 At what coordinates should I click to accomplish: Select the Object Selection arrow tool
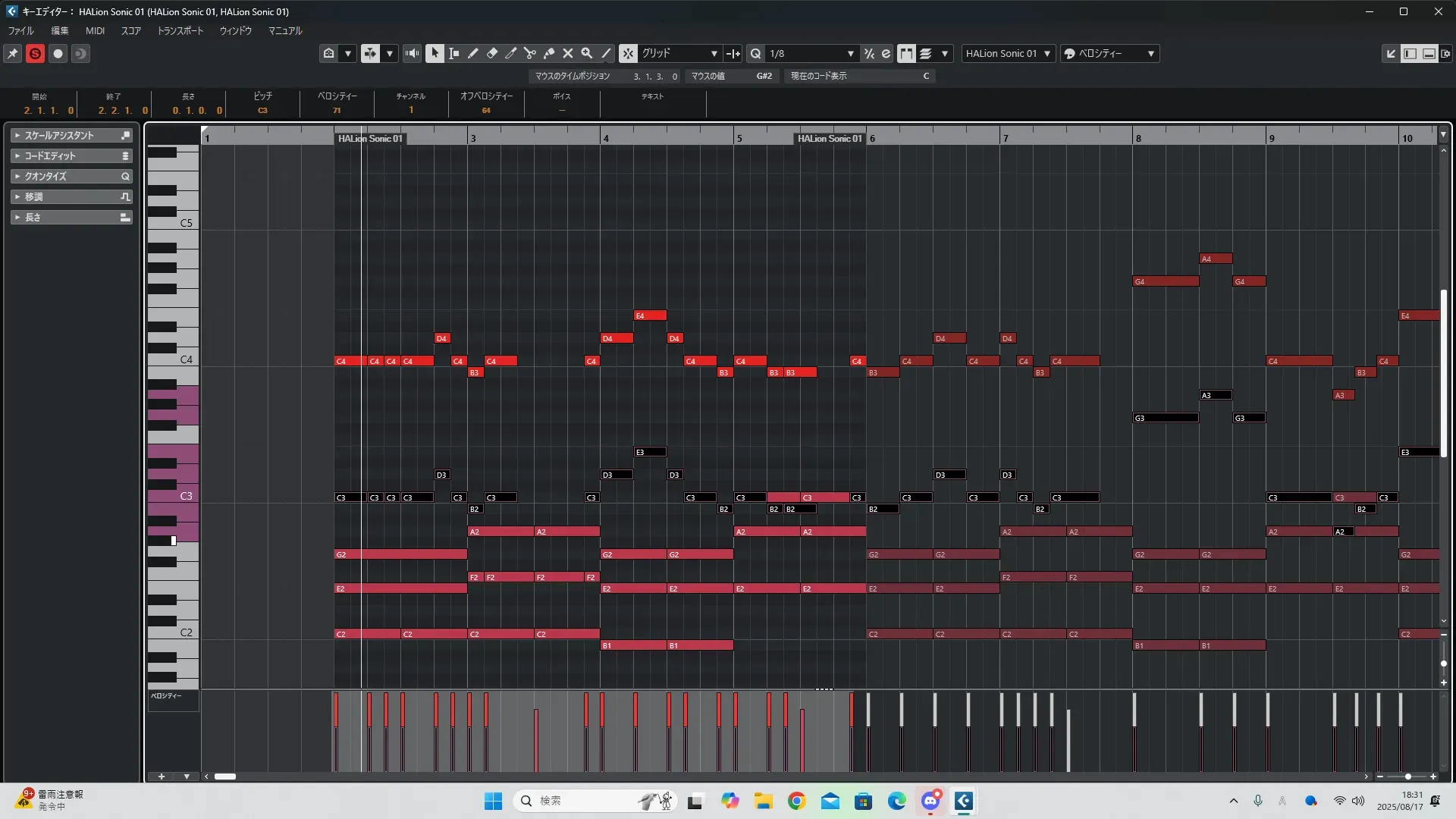pos(435,54)
